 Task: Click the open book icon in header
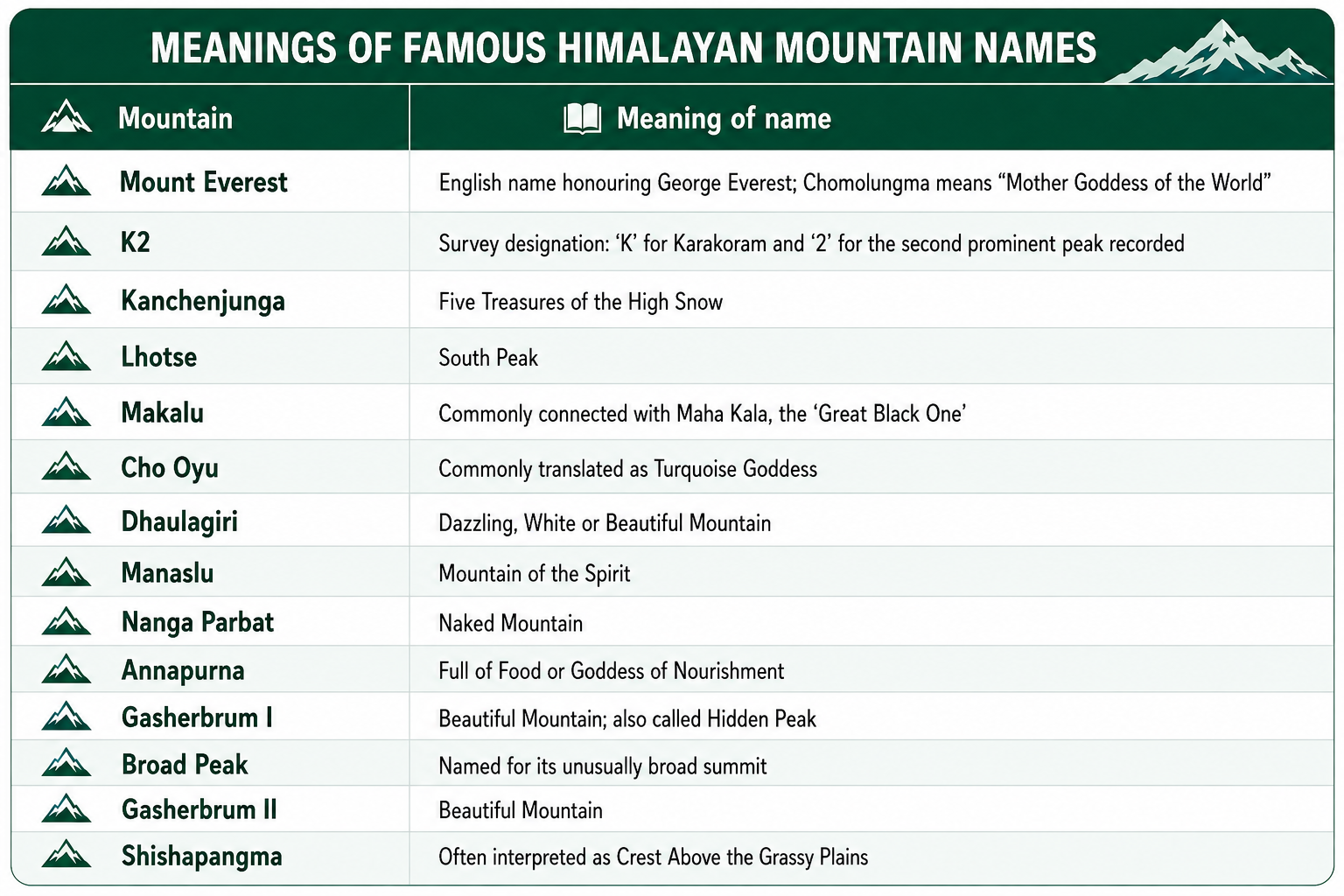pyautogui.click(x=583, y=118)
